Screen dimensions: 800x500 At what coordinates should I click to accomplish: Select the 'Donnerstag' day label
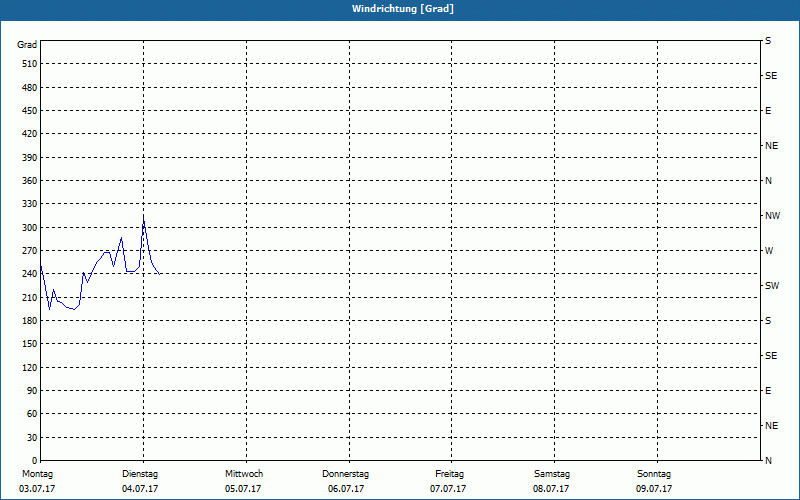click(345, 474)
